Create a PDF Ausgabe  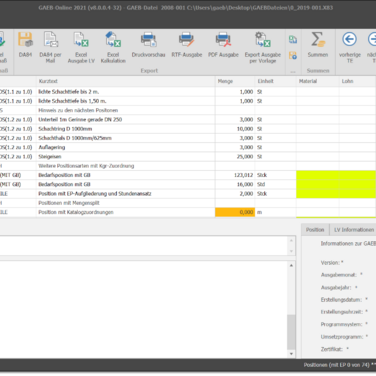pos(223,44)
